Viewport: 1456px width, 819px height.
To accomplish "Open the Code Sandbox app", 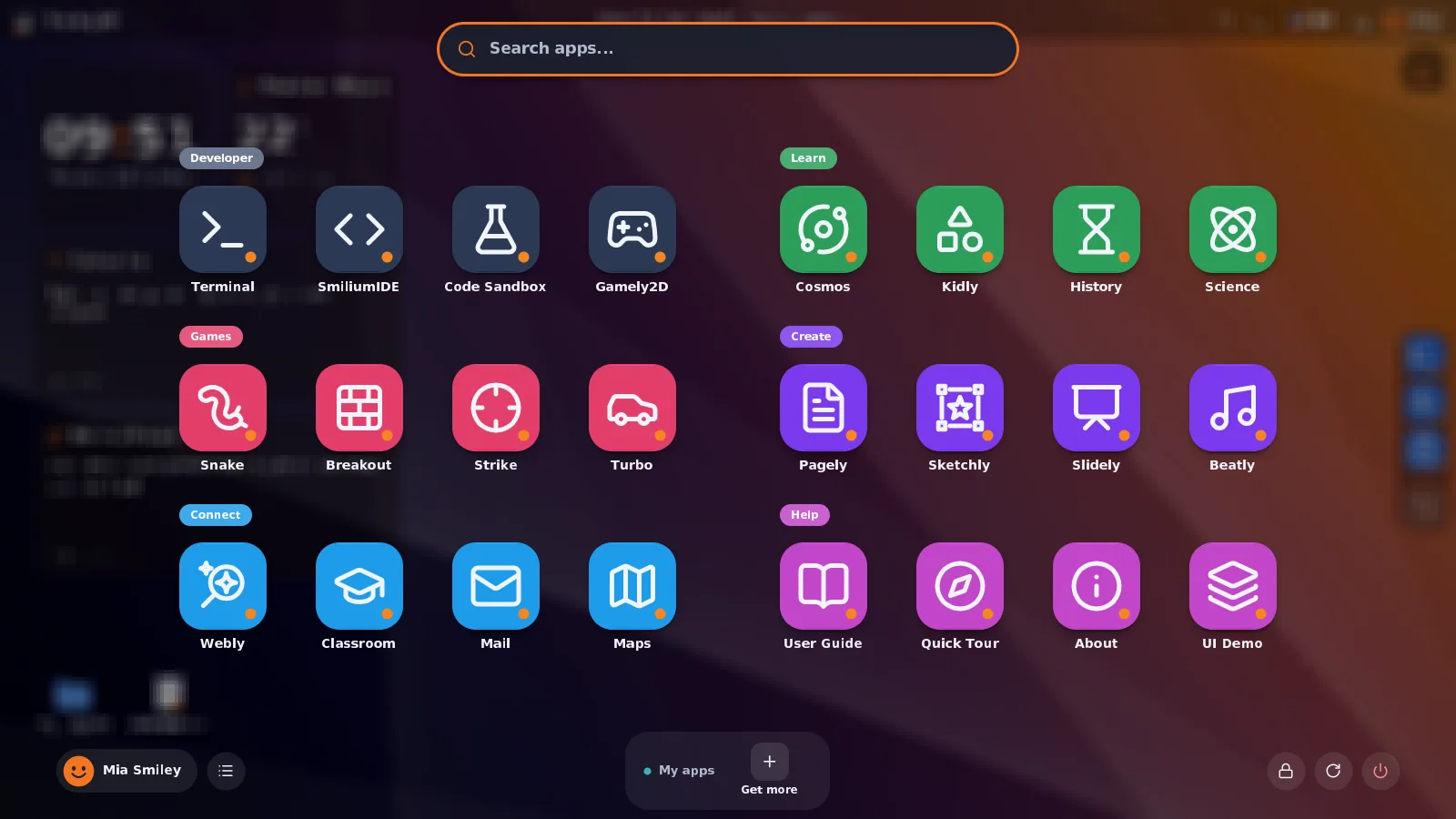I will coord(496,229).
